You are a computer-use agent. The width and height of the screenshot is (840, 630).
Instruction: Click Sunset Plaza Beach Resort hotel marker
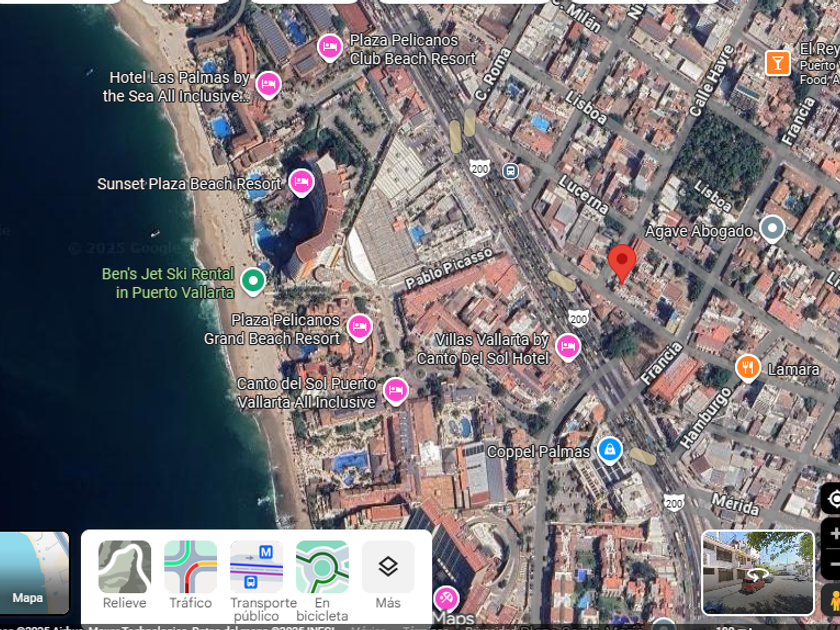click(301, 183)
